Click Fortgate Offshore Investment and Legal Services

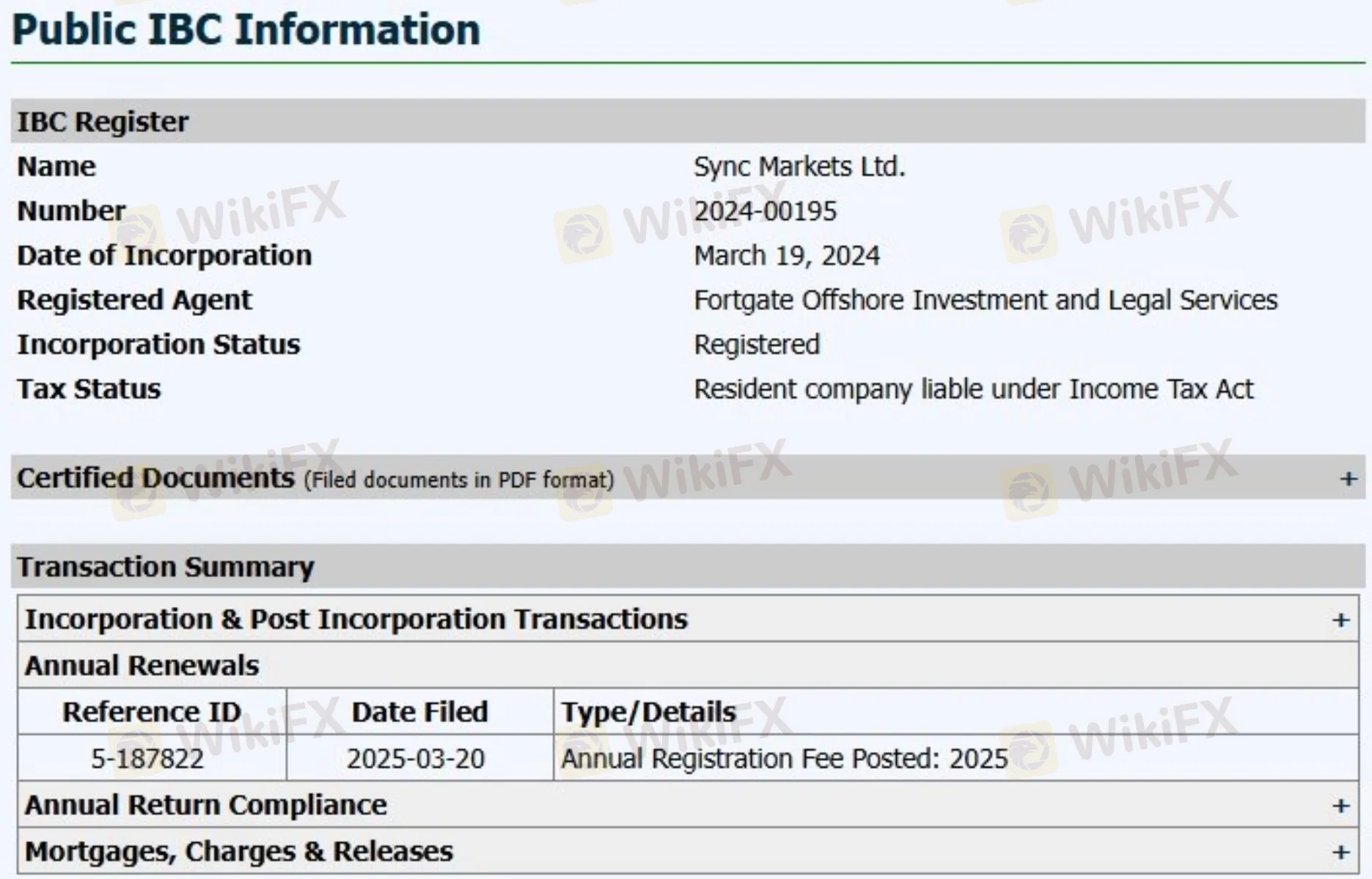coord(985,300)
